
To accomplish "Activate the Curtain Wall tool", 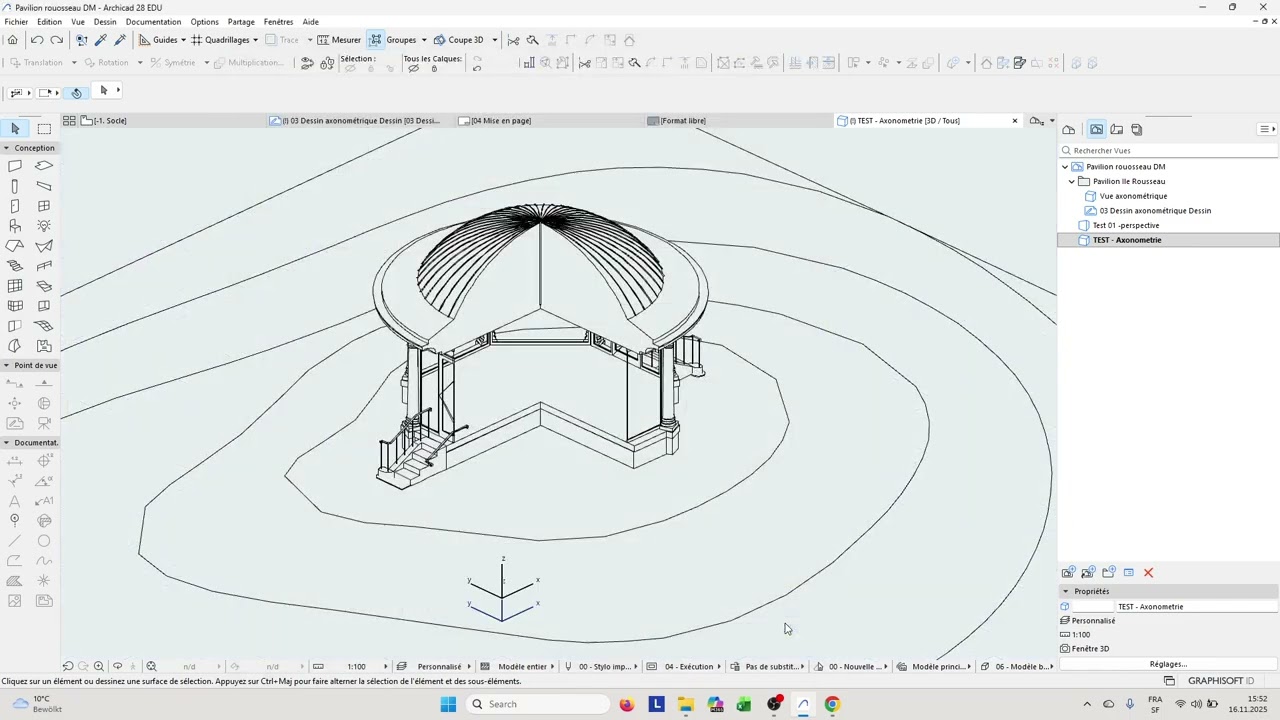I will 15,286.
